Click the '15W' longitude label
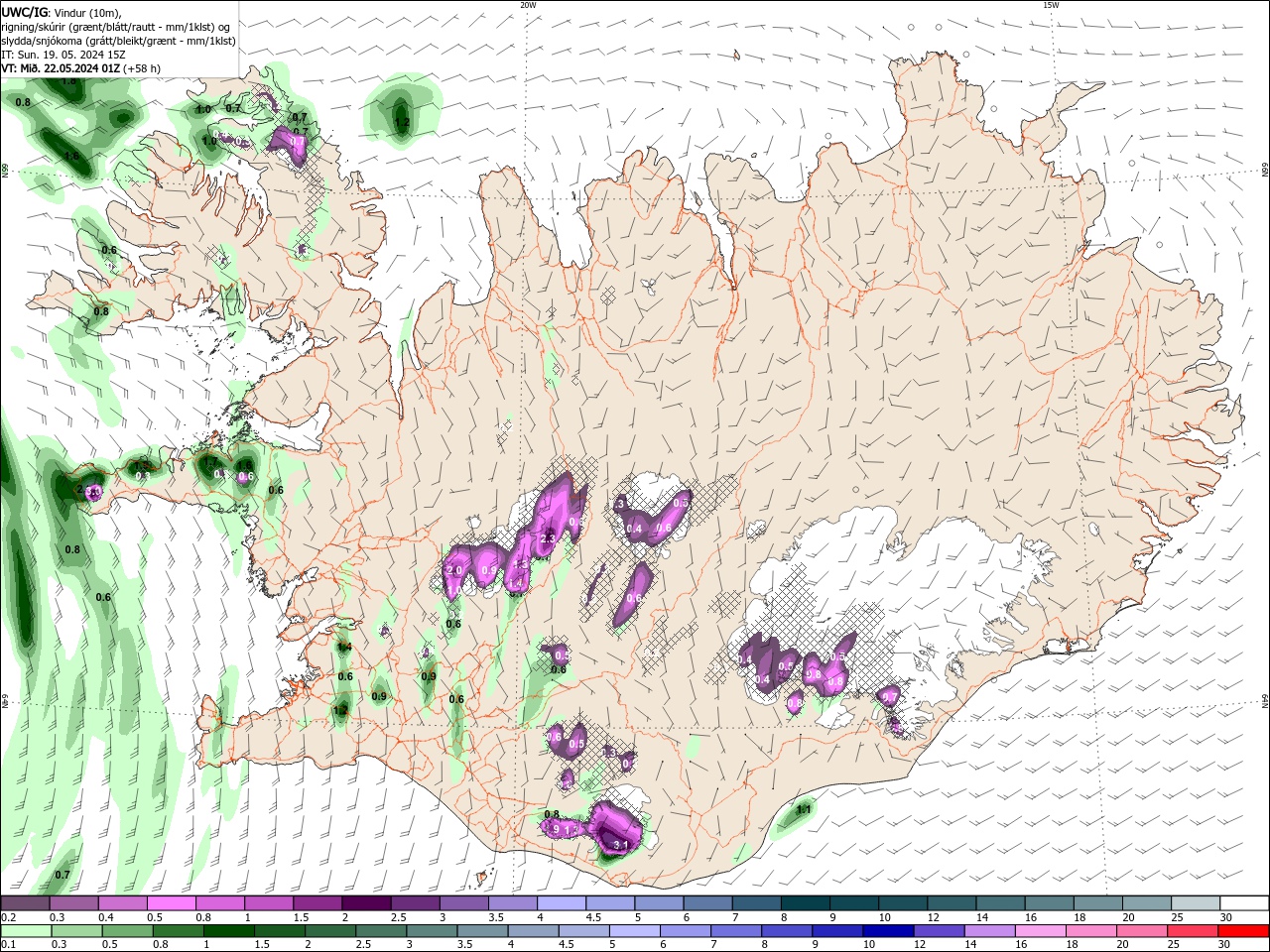The width and height of the screenshot is (1270, 952). 1051,5
